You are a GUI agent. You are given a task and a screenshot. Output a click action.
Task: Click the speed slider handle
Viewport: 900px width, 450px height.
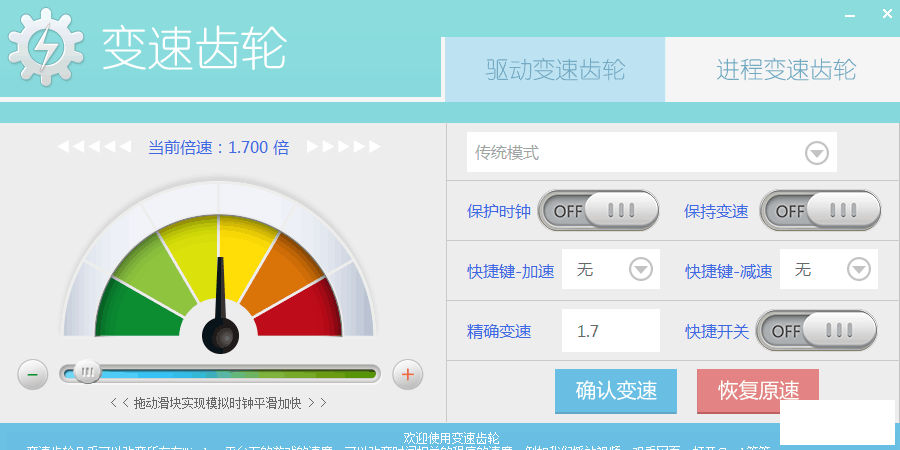pos(87,373)
